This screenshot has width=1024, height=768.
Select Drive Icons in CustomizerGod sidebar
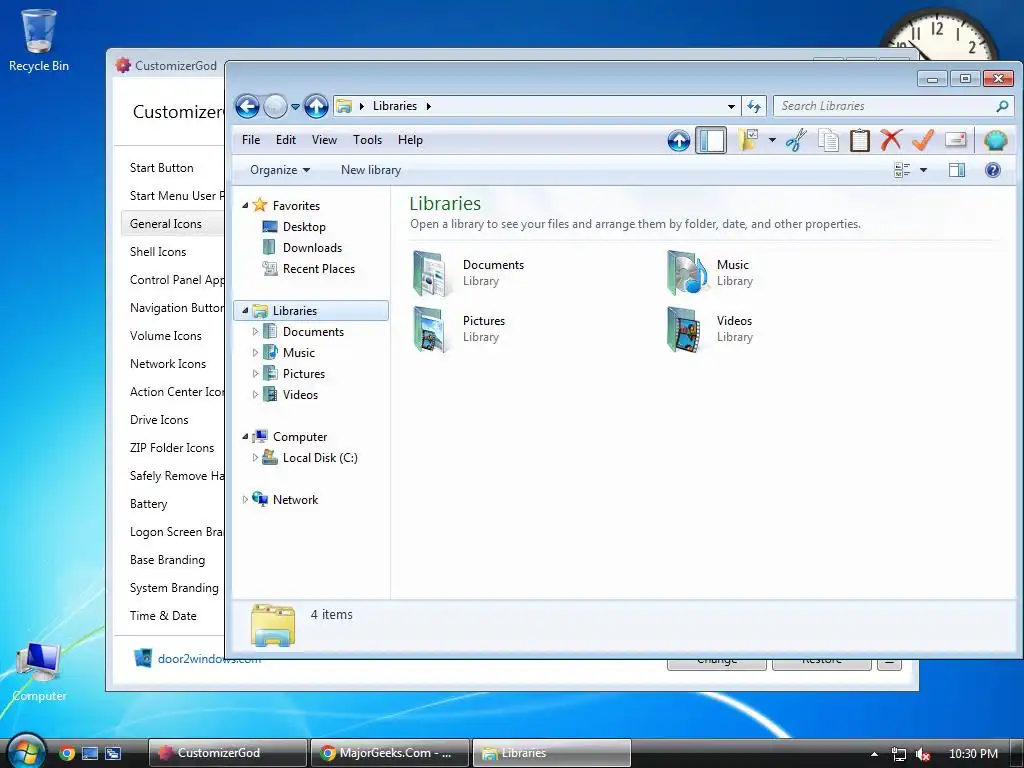(159, 420)
